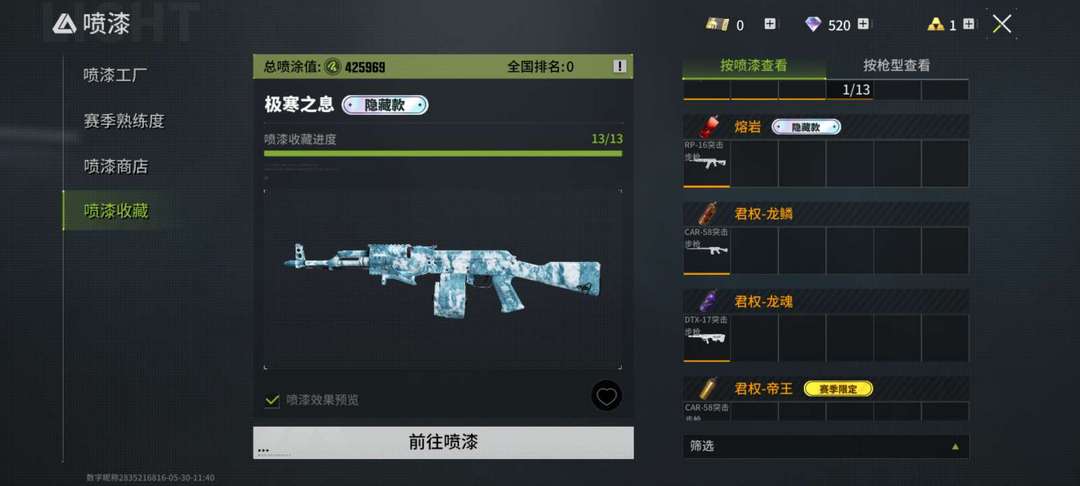Tap the plus icon beside diamond balance 520
The height and width of the screenshot is (486, 1080).
(x=863, y=24)
